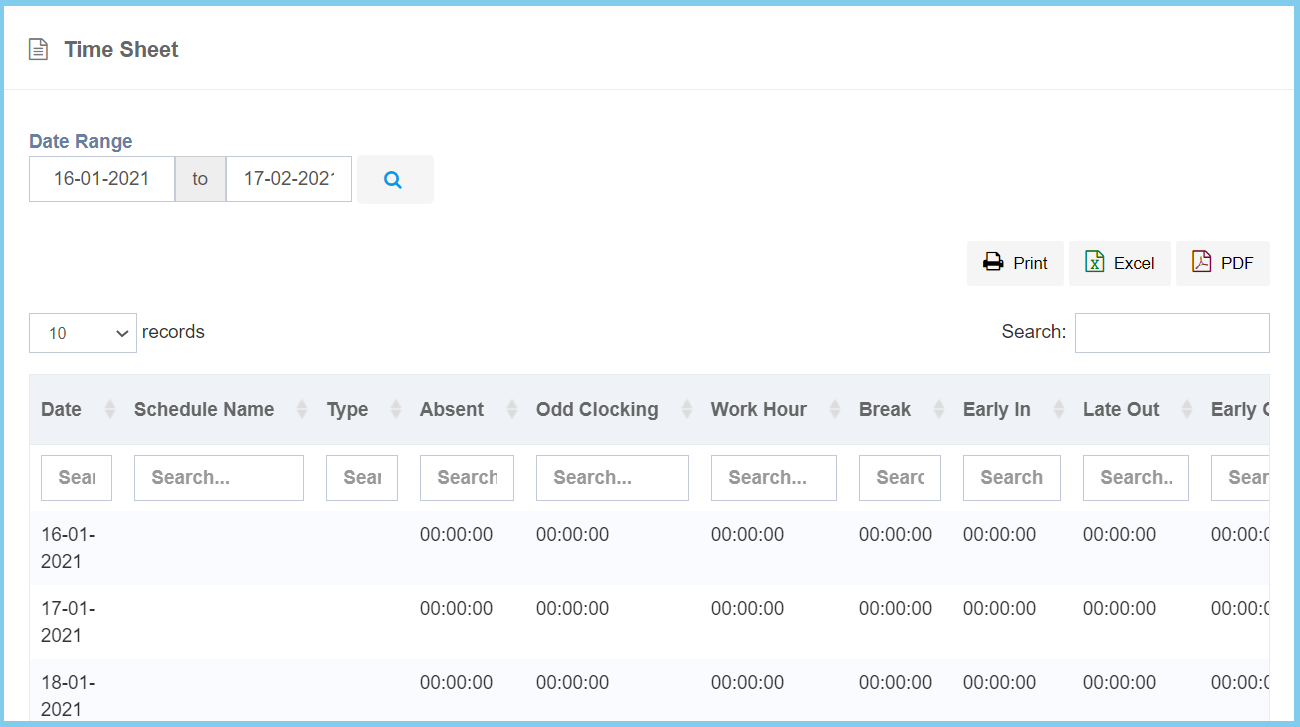Focus the start date field 16-01-2021
This screenshot has height=727, width=1300.
(102, 179)
